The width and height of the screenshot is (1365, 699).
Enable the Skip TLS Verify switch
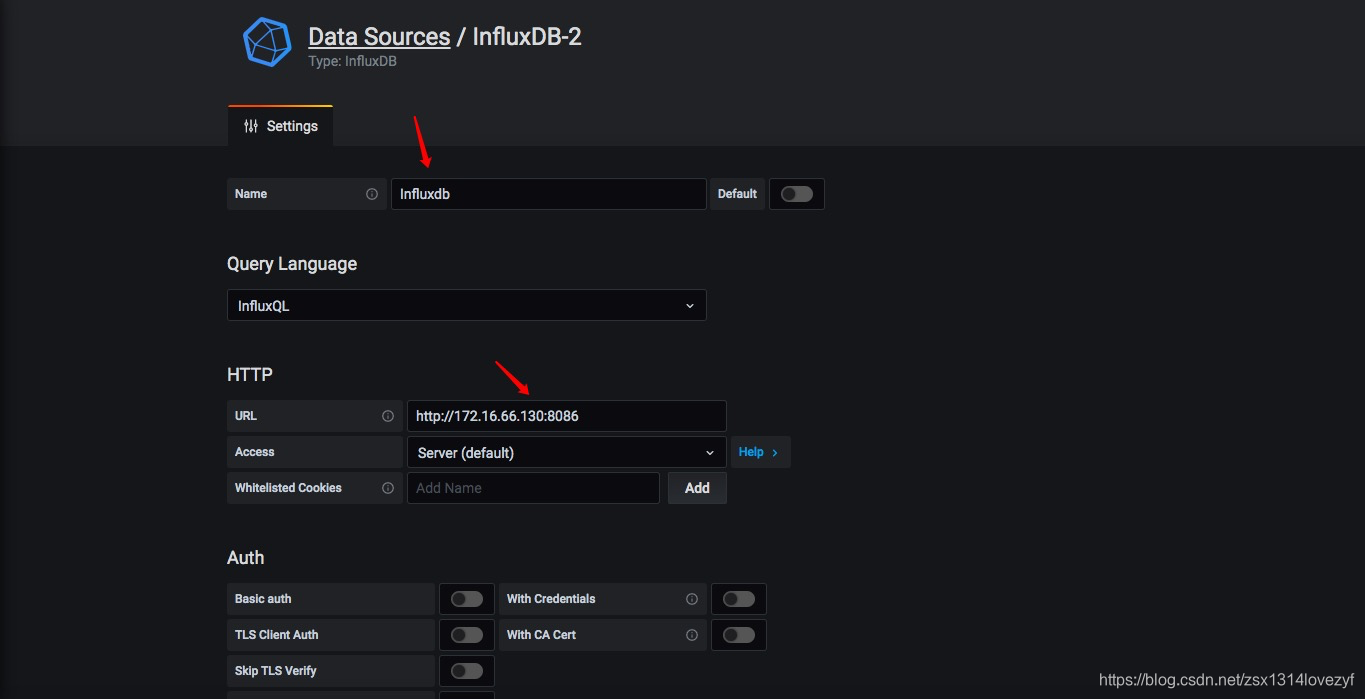[x=467, y=671]
